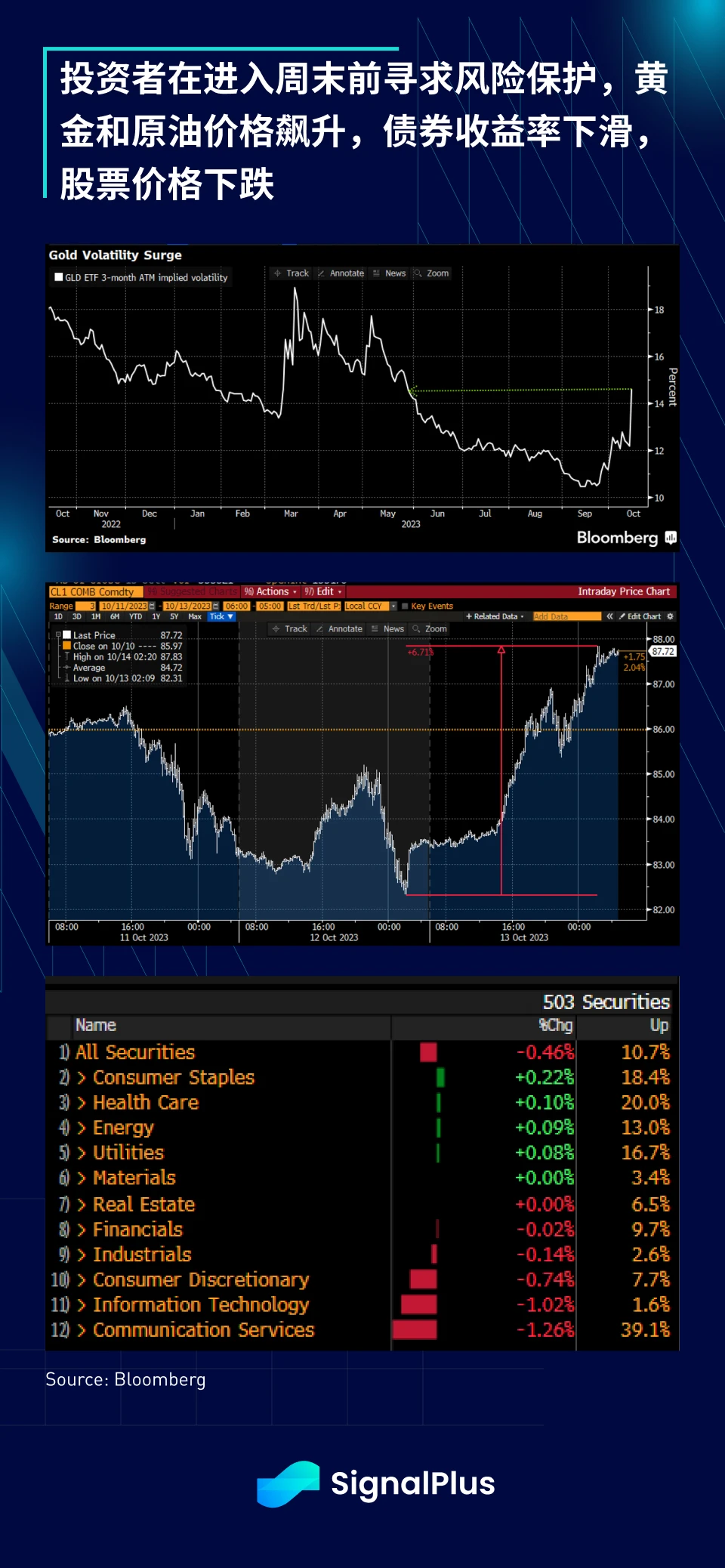Select the YTD range tab
The width and height of the screenshot is (725, 1568).
point(135,616)
